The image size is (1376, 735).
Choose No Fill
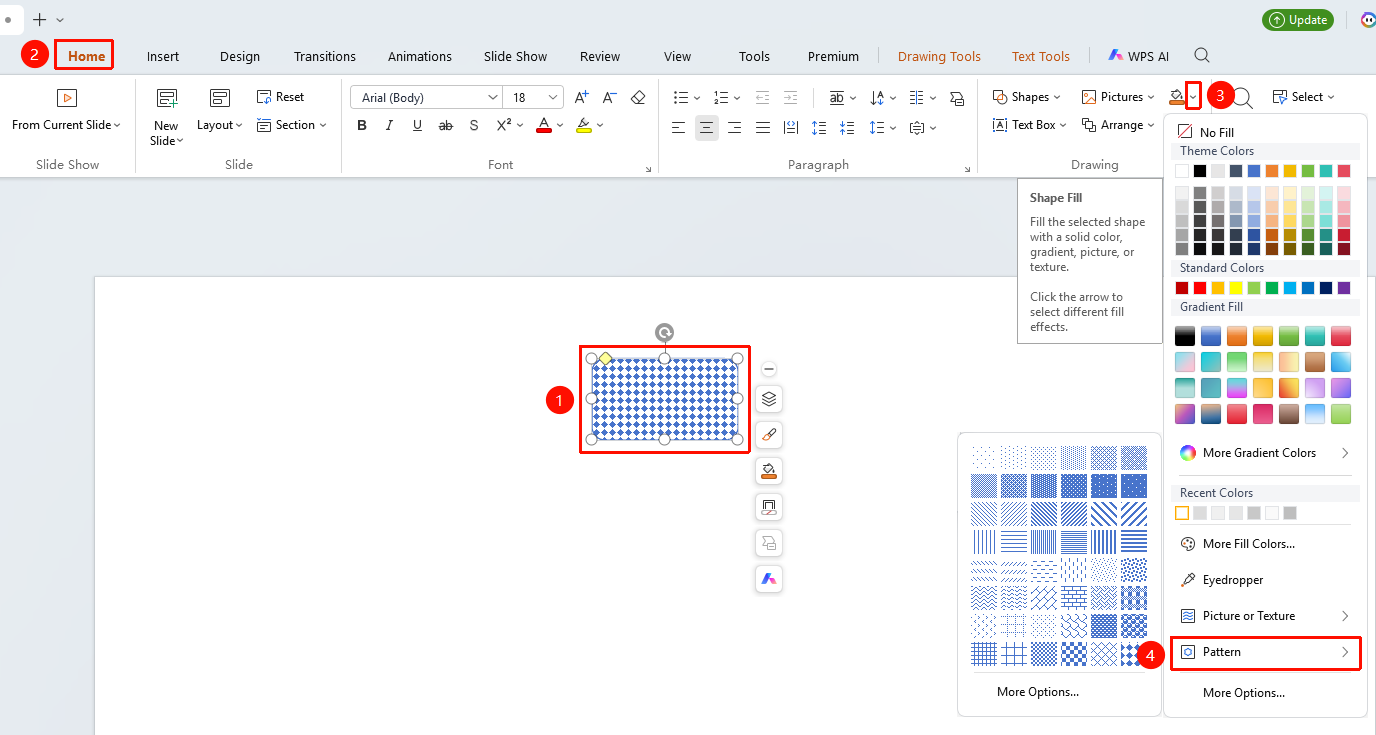point(1206,132)
